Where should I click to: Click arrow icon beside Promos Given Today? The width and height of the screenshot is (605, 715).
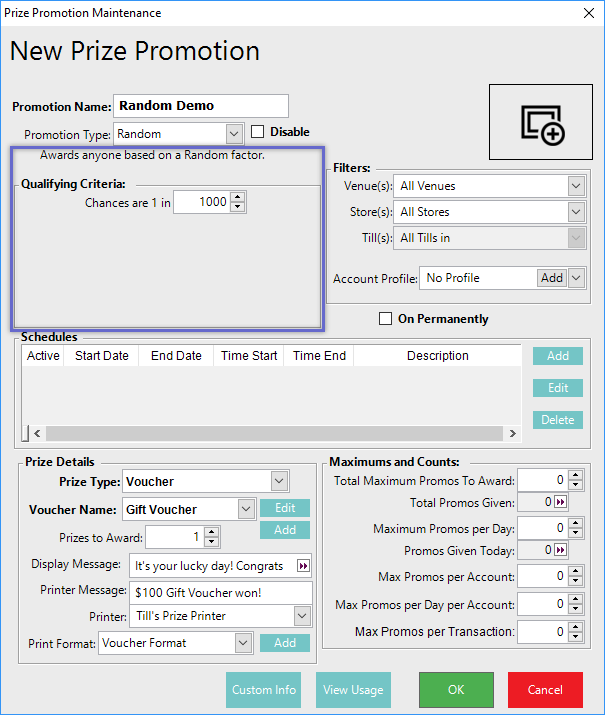tap(561, 551)
